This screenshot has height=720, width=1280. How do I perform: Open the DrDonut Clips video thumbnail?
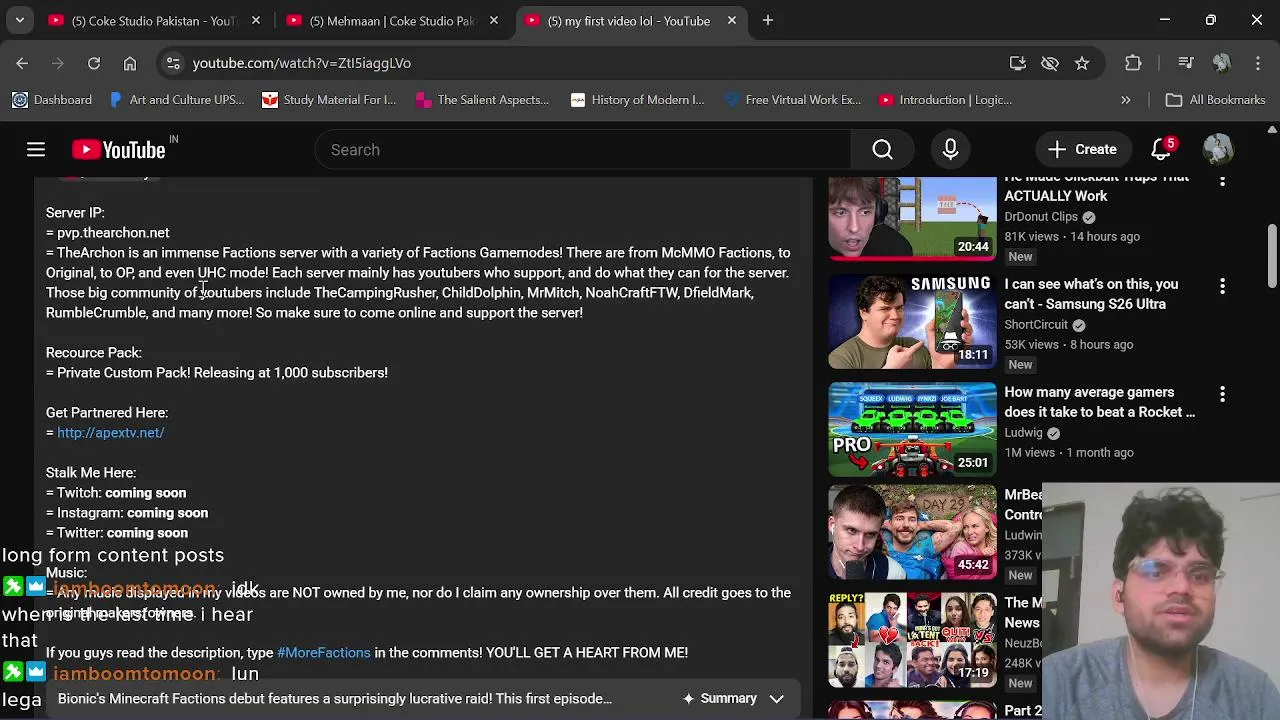click(912, 218)
